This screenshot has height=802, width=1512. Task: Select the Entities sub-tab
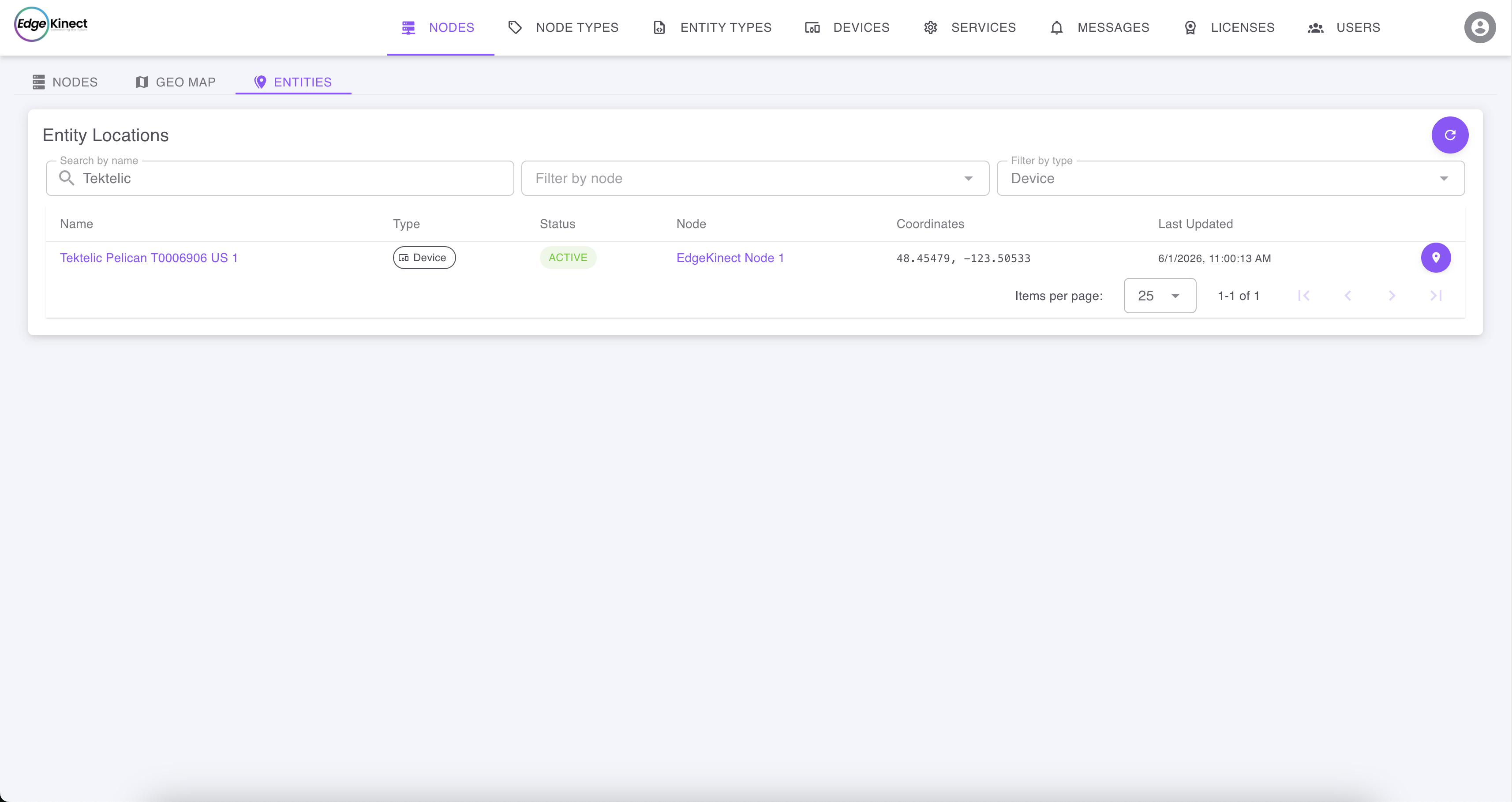click(x=293, y=82)
